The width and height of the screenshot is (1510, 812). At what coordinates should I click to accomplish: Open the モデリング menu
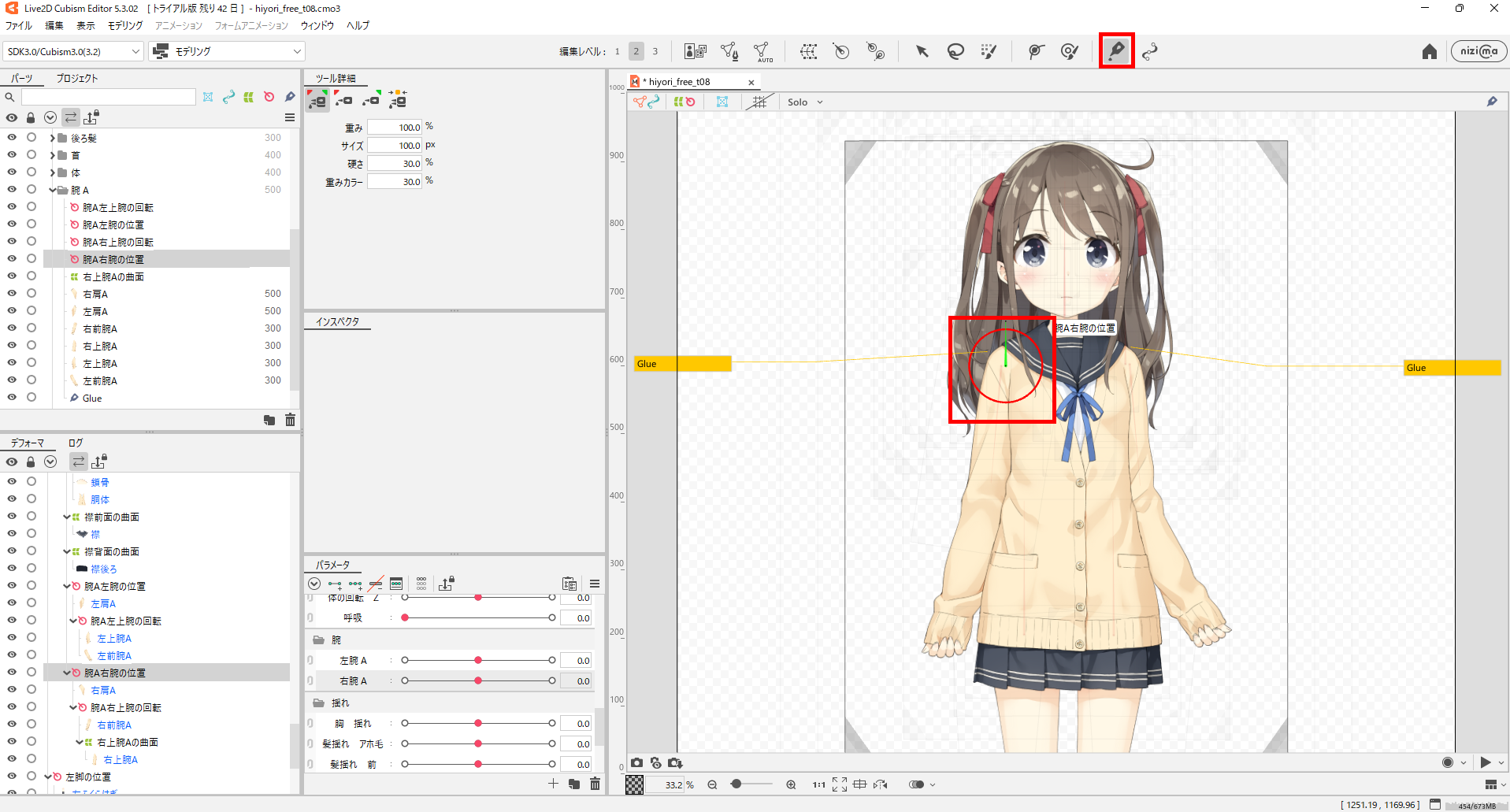pyautogui.click(x=125, y=25)
